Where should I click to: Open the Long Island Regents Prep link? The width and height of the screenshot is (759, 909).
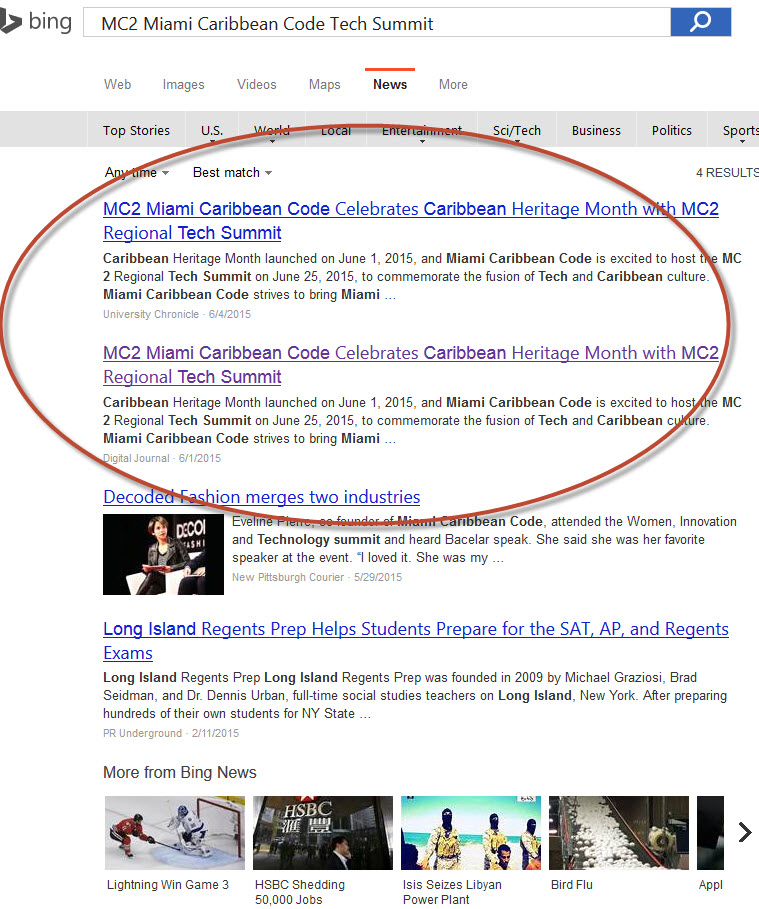point(416,641)
